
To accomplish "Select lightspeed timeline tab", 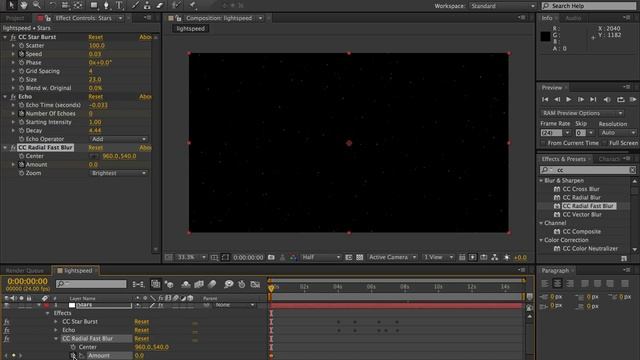I will [x=78, y=270].
